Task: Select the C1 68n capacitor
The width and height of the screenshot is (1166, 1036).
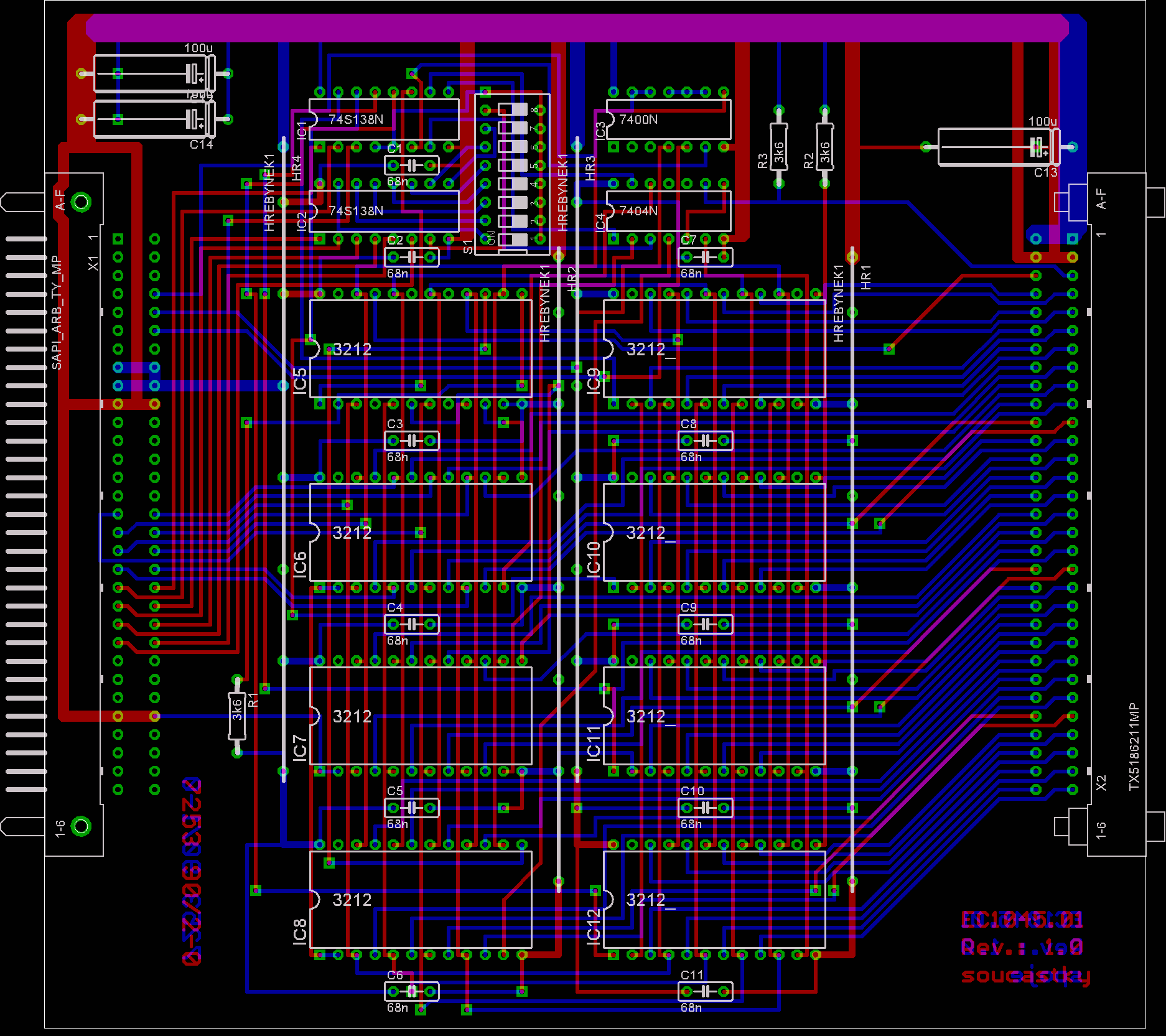Action: click(411, 166)
